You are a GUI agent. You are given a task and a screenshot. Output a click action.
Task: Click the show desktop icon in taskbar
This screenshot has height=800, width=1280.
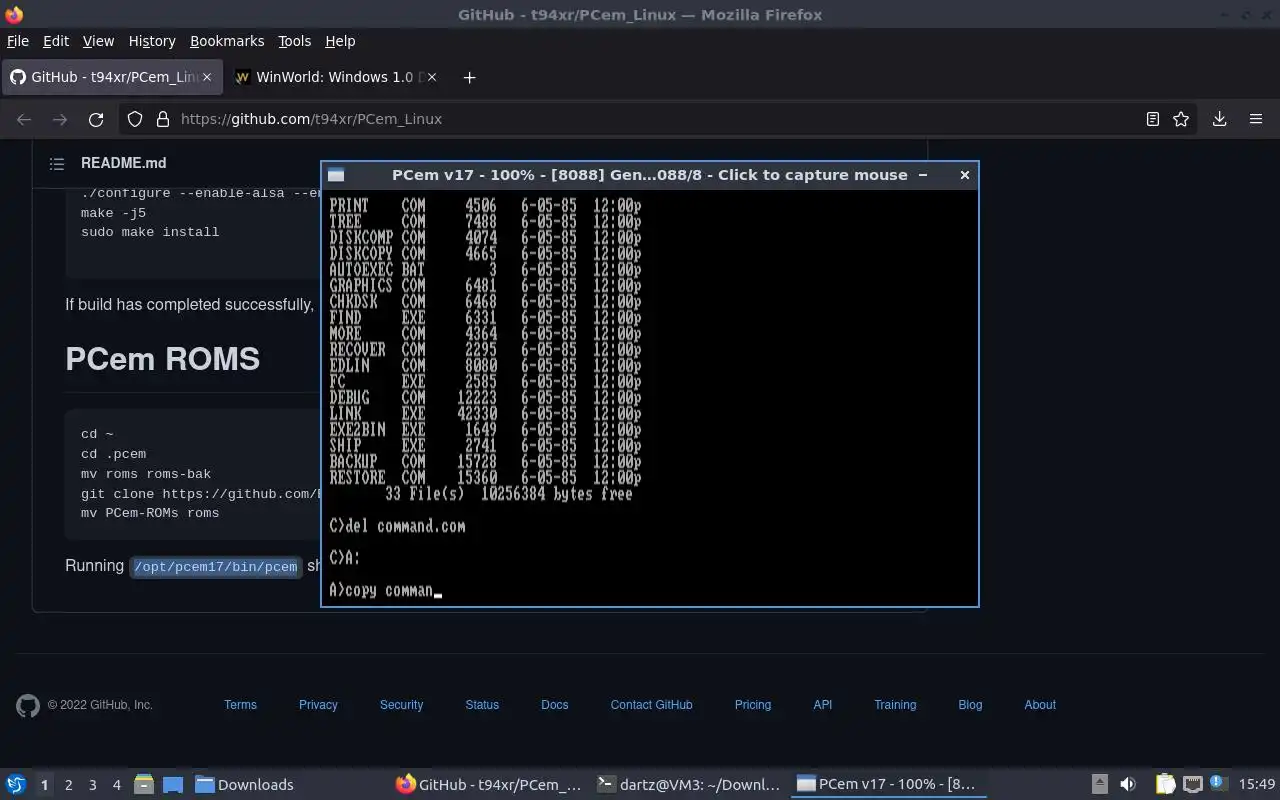172,784
